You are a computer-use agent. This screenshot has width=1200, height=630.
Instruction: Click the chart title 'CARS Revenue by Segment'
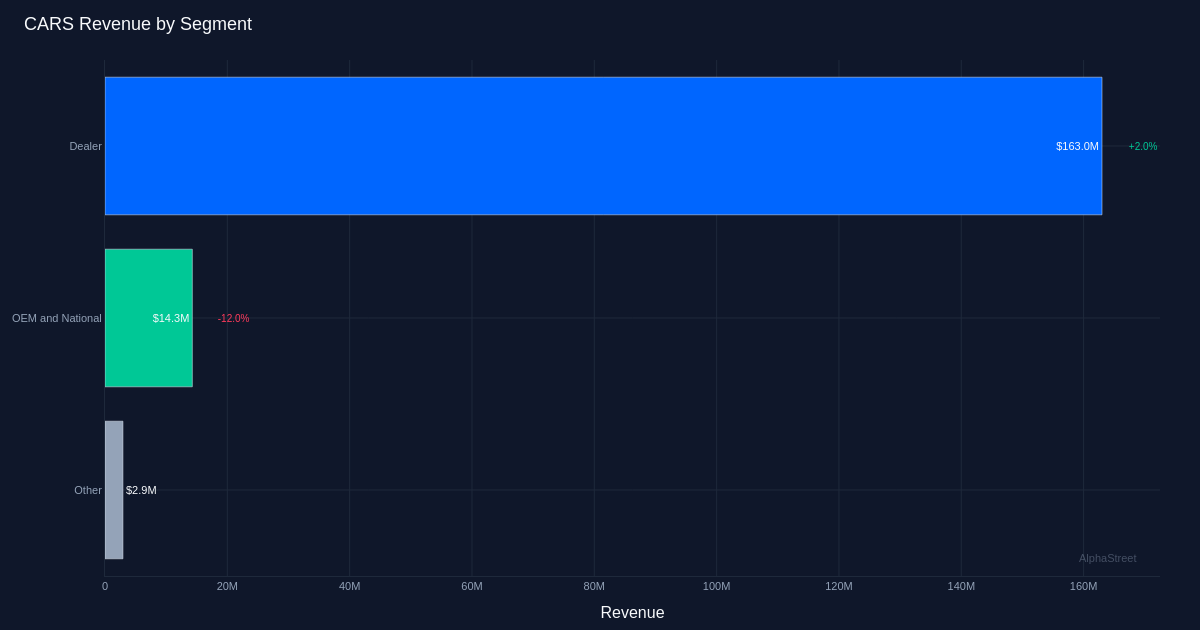tap(138, 24)
